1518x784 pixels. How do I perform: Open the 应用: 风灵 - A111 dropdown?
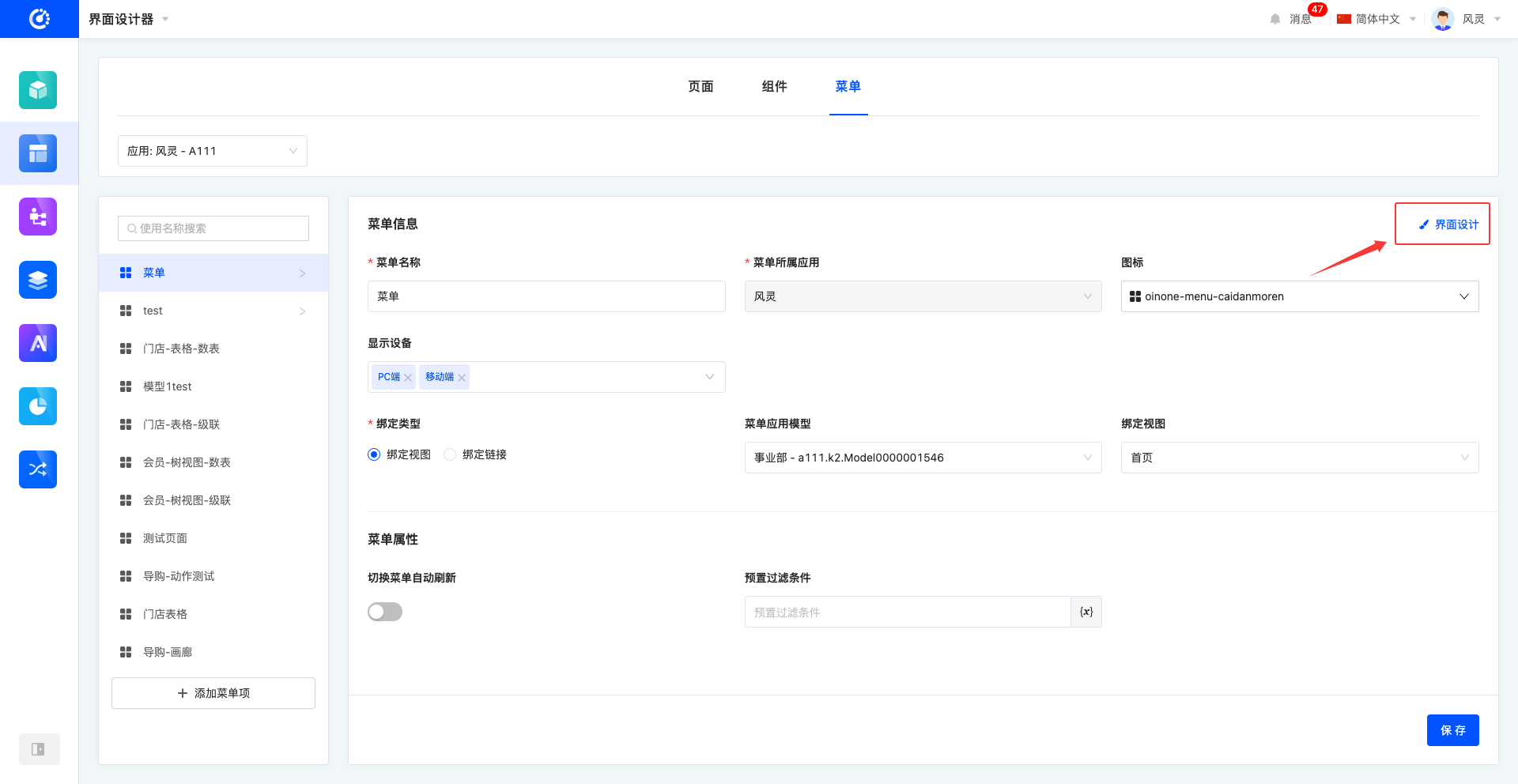[x=212, y=151]
